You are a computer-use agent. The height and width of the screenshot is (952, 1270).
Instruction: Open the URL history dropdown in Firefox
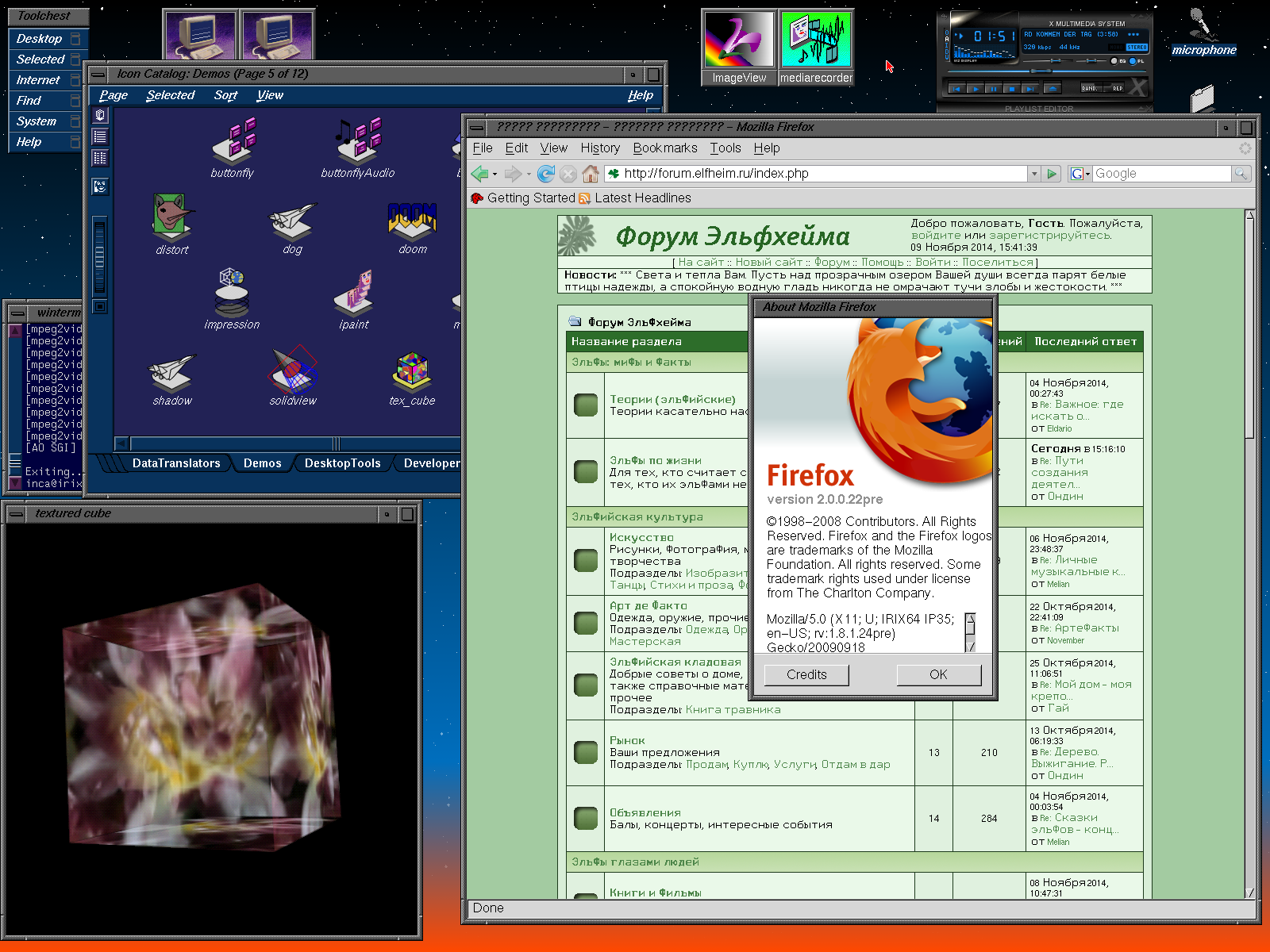tap(1033, 174)
